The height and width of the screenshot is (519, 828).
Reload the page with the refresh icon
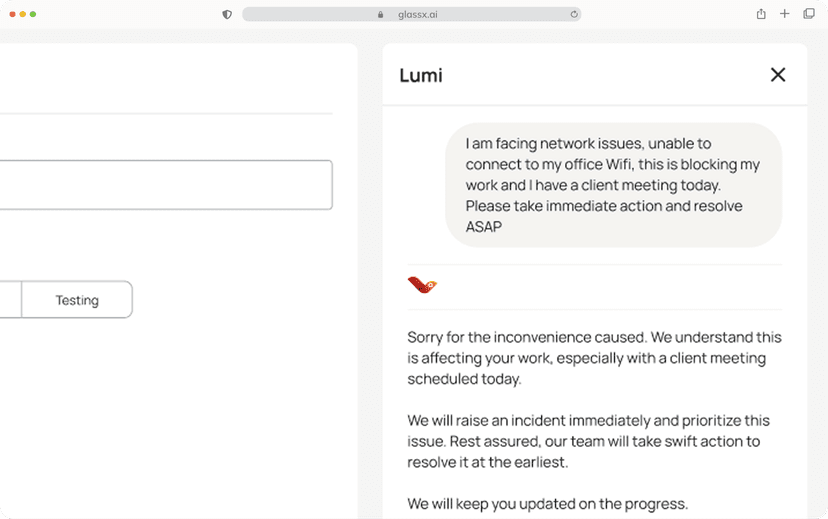(573, 14)
